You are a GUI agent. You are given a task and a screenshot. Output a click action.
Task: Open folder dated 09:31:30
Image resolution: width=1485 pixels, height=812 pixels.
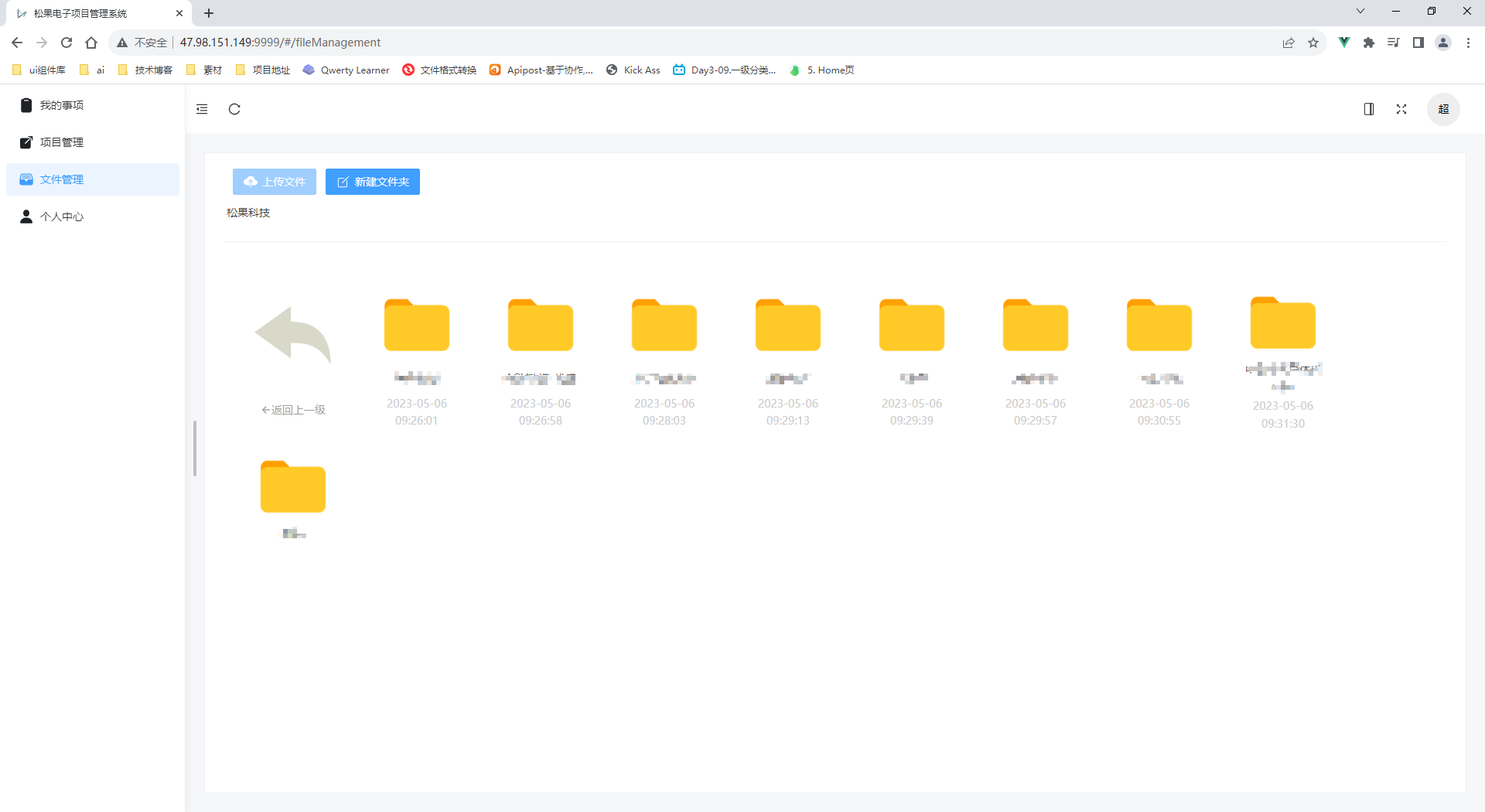[1283, 322]
